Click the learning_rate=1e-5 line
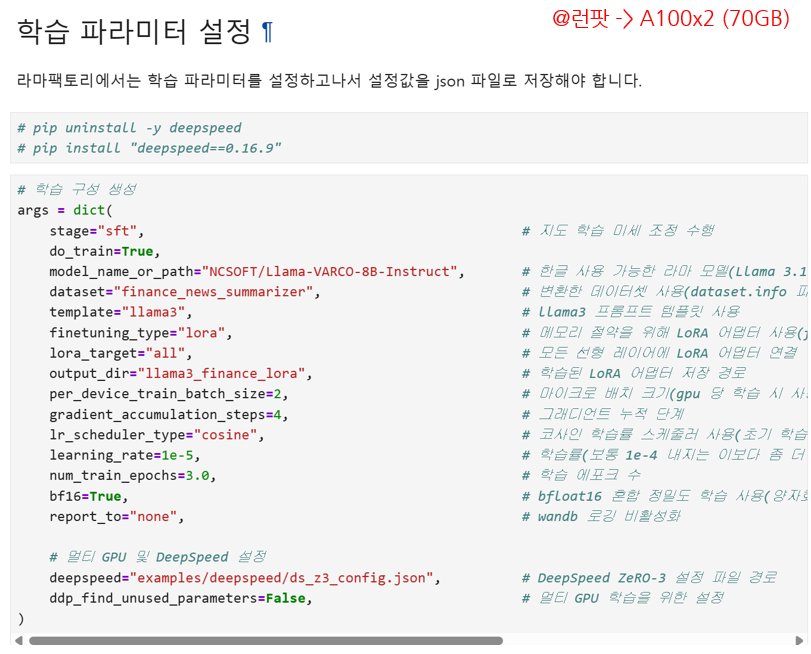This screenshot has height=654, width=811. 125,455
